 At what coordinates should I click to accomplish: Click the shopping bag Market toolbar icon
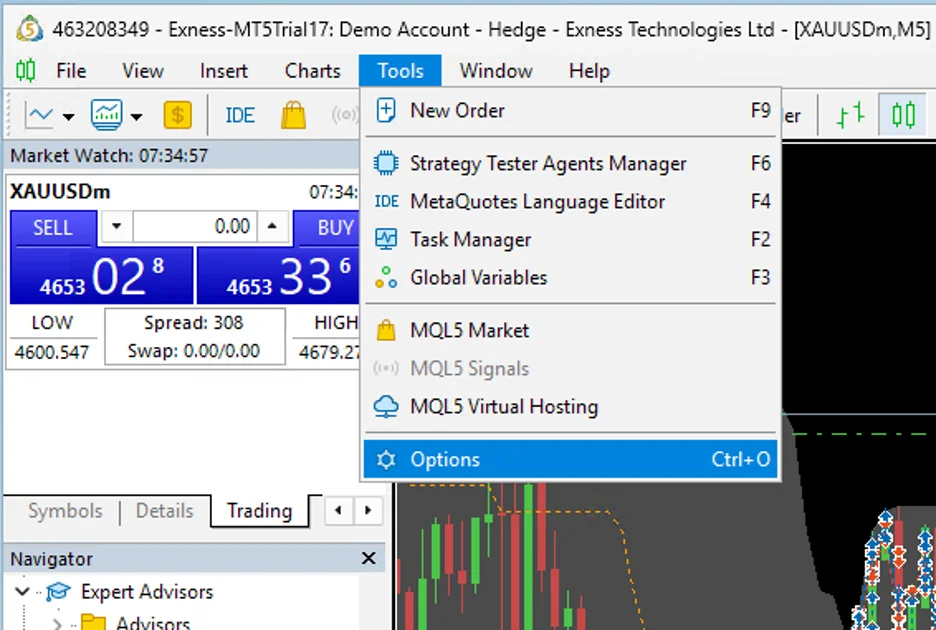293,115
